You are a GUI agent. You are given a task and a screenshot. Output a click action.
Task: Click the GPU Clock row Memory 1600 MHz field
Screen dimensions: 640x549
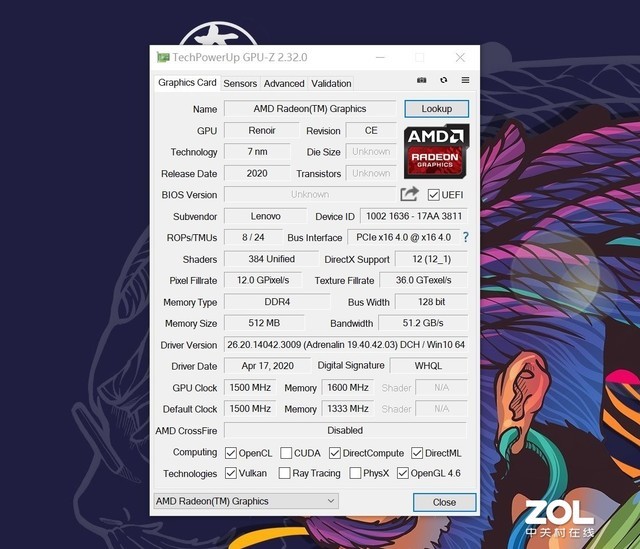348,387
